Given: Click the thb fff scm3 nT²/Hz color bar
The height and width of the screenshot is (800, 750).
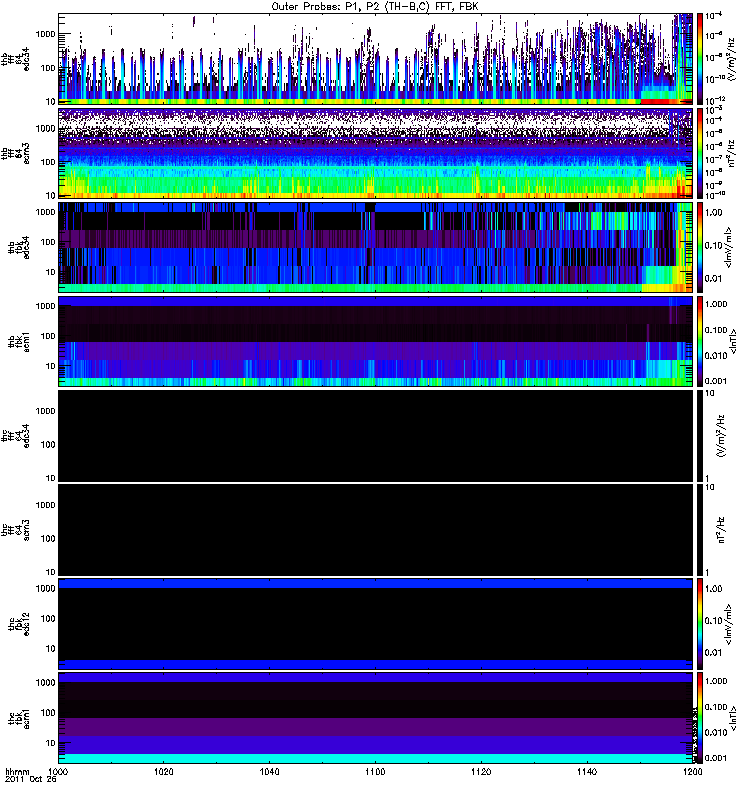Looking at the screenshot, I should point(699,153).
